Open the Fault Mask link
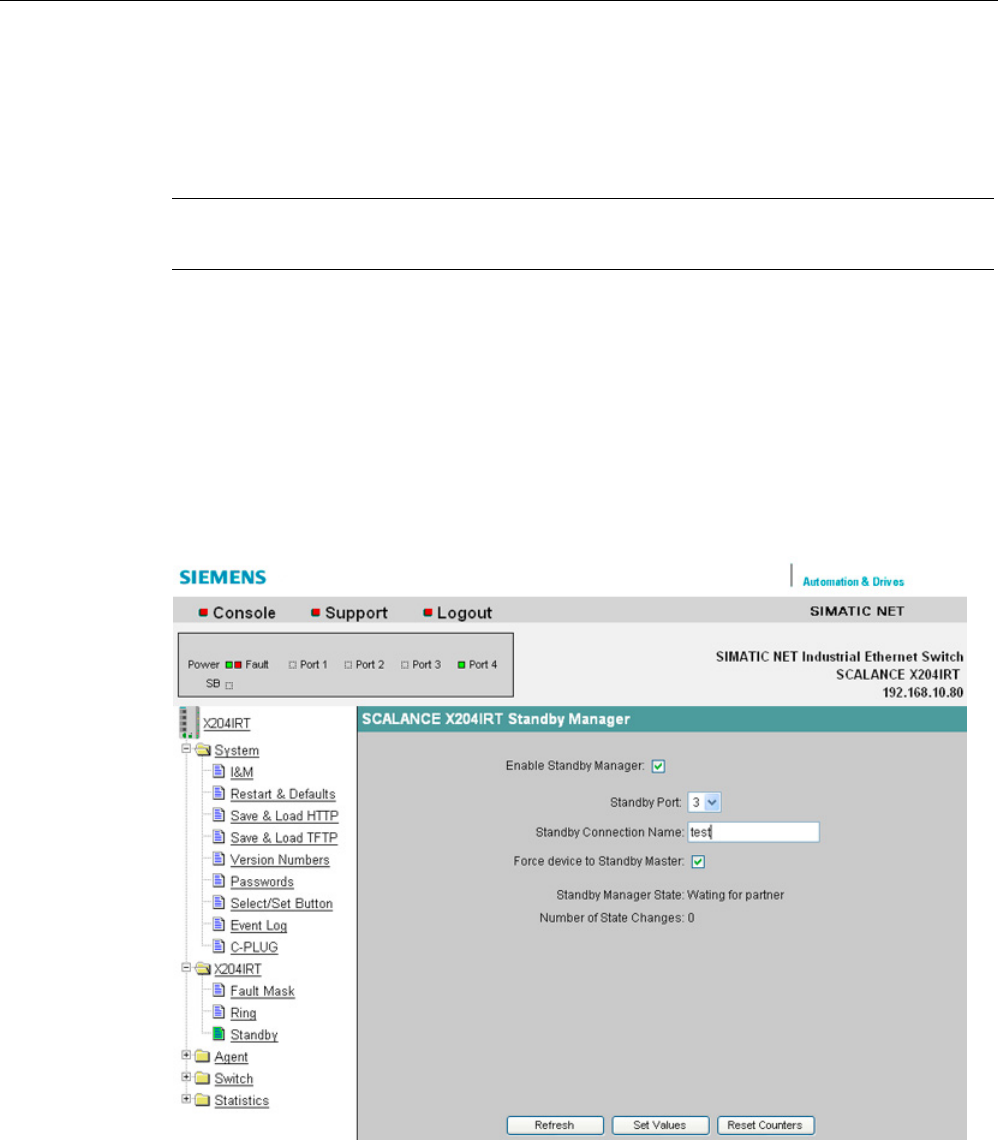This screenshot has width=998, height=1140. [x=262, y=991]
